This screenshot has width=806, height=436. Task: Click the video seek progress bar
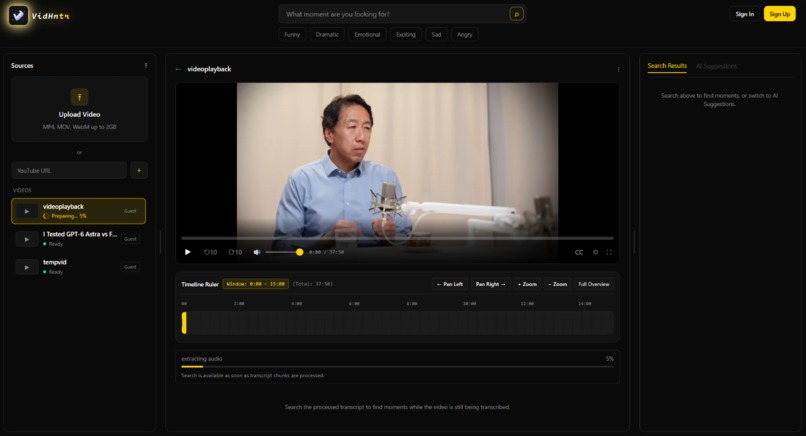click(397, 238)
